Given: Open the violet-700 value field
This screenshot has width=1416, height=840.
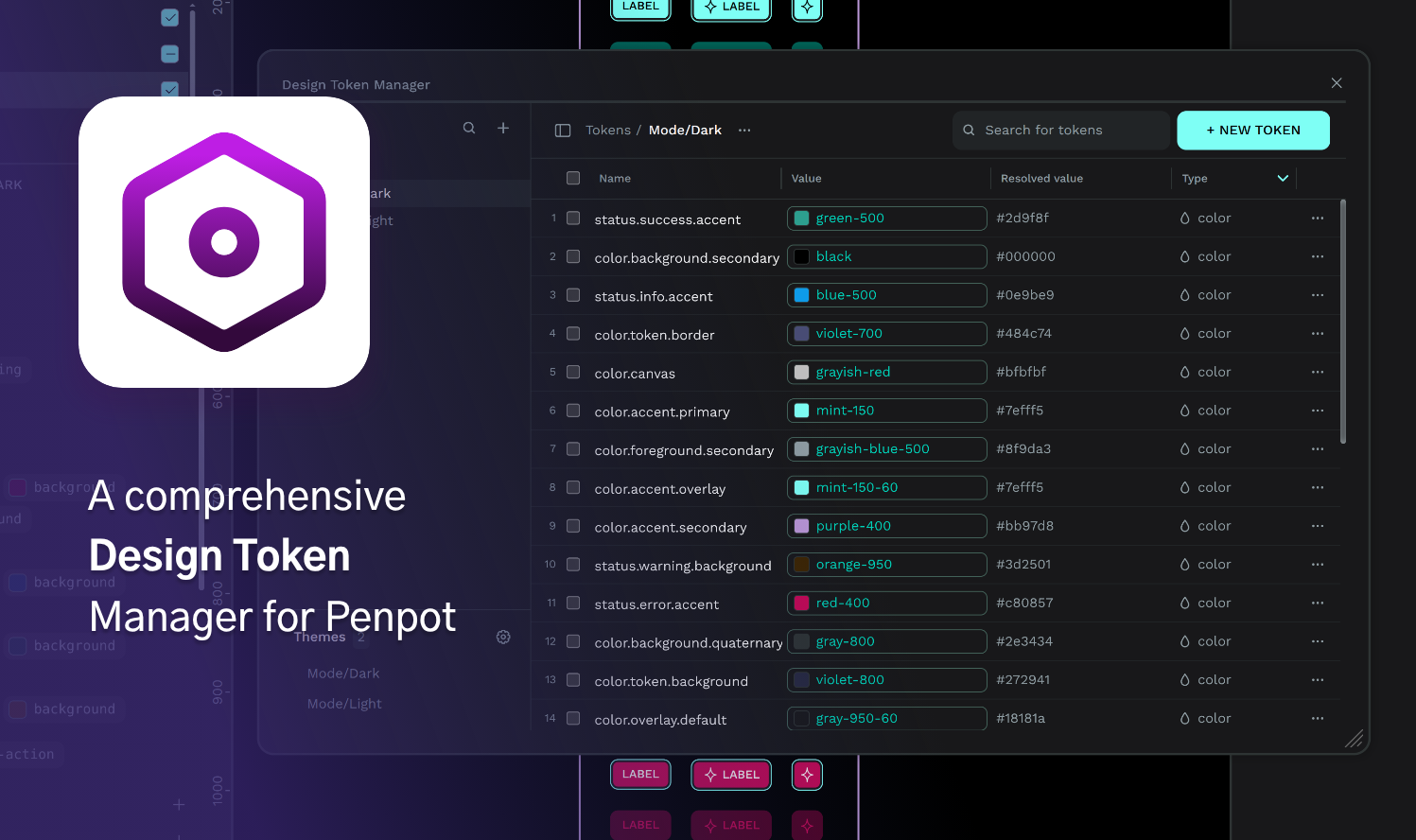Looking at the screenshot, I should pos(887,334).
